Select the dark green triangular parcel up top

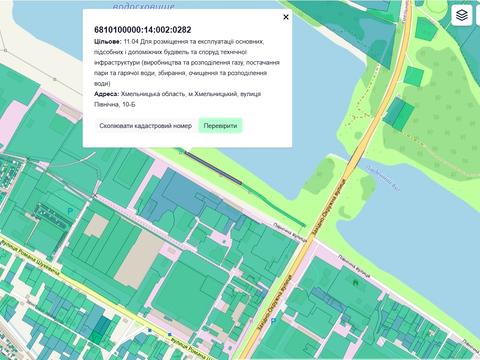[377, 43]
